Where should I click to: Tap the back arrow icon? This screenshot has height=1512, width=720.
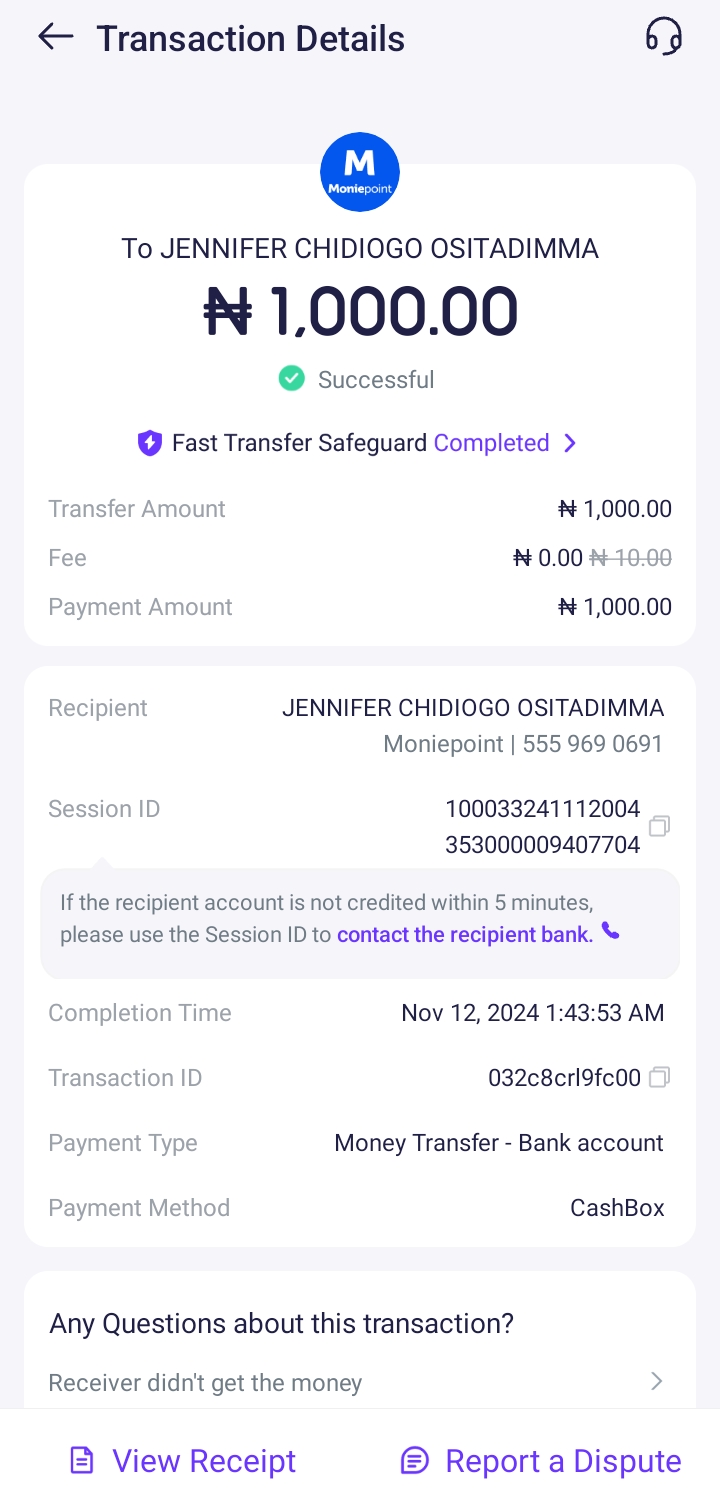click(x=56, y=37)
